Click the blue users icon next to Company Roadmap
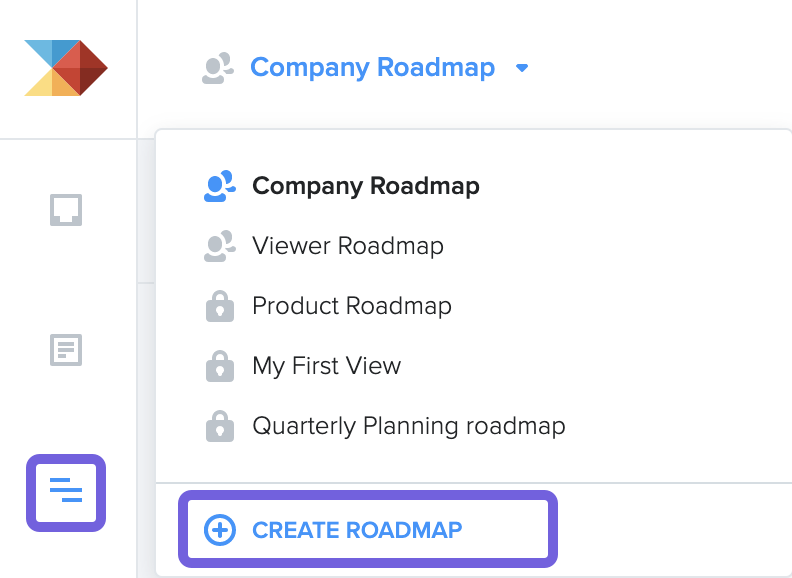 [220, 186]
